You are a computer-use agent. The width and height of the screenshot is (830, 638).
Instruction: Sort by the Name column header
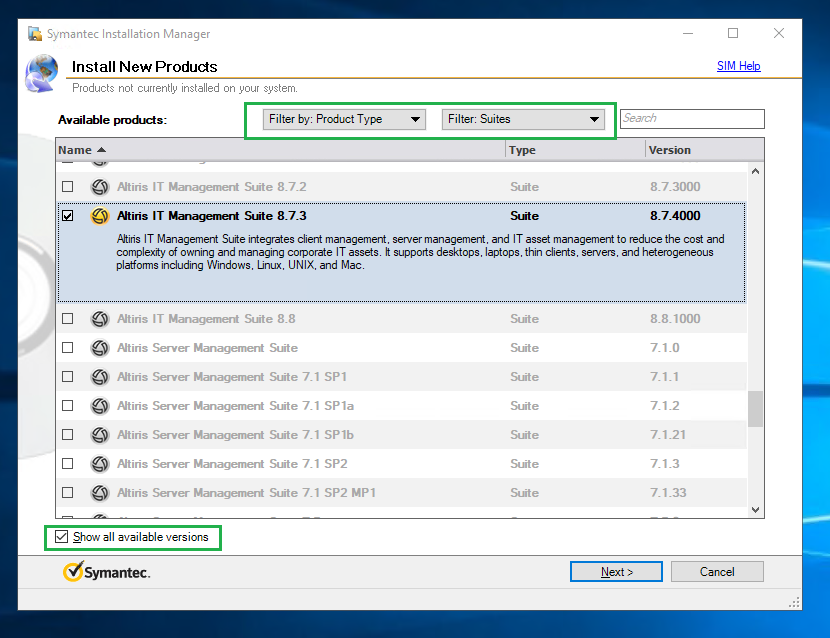tap(281, 150)
